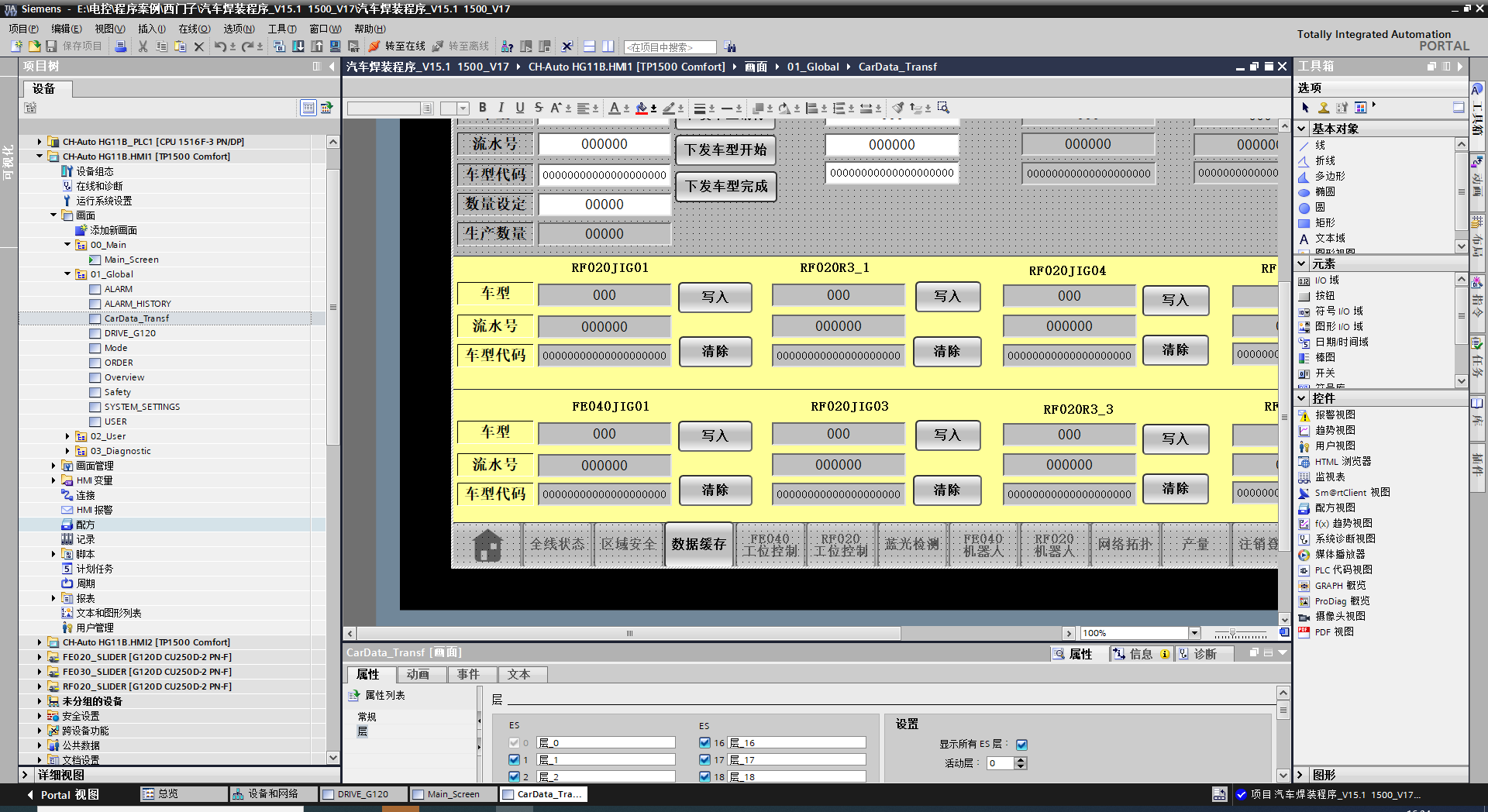
Task: Click Undo arrow in main toolbar
Action: point(220,46)
